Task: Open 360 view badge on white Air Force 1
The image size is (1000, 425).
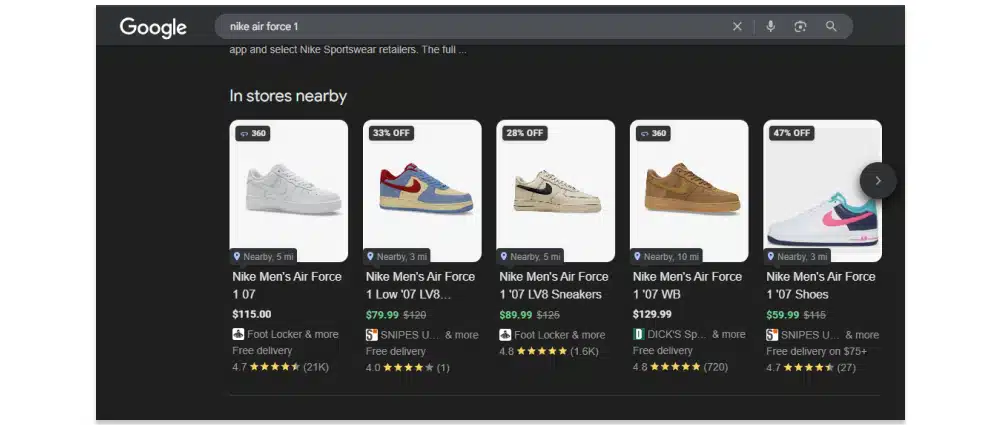Action: pos(253,133)
